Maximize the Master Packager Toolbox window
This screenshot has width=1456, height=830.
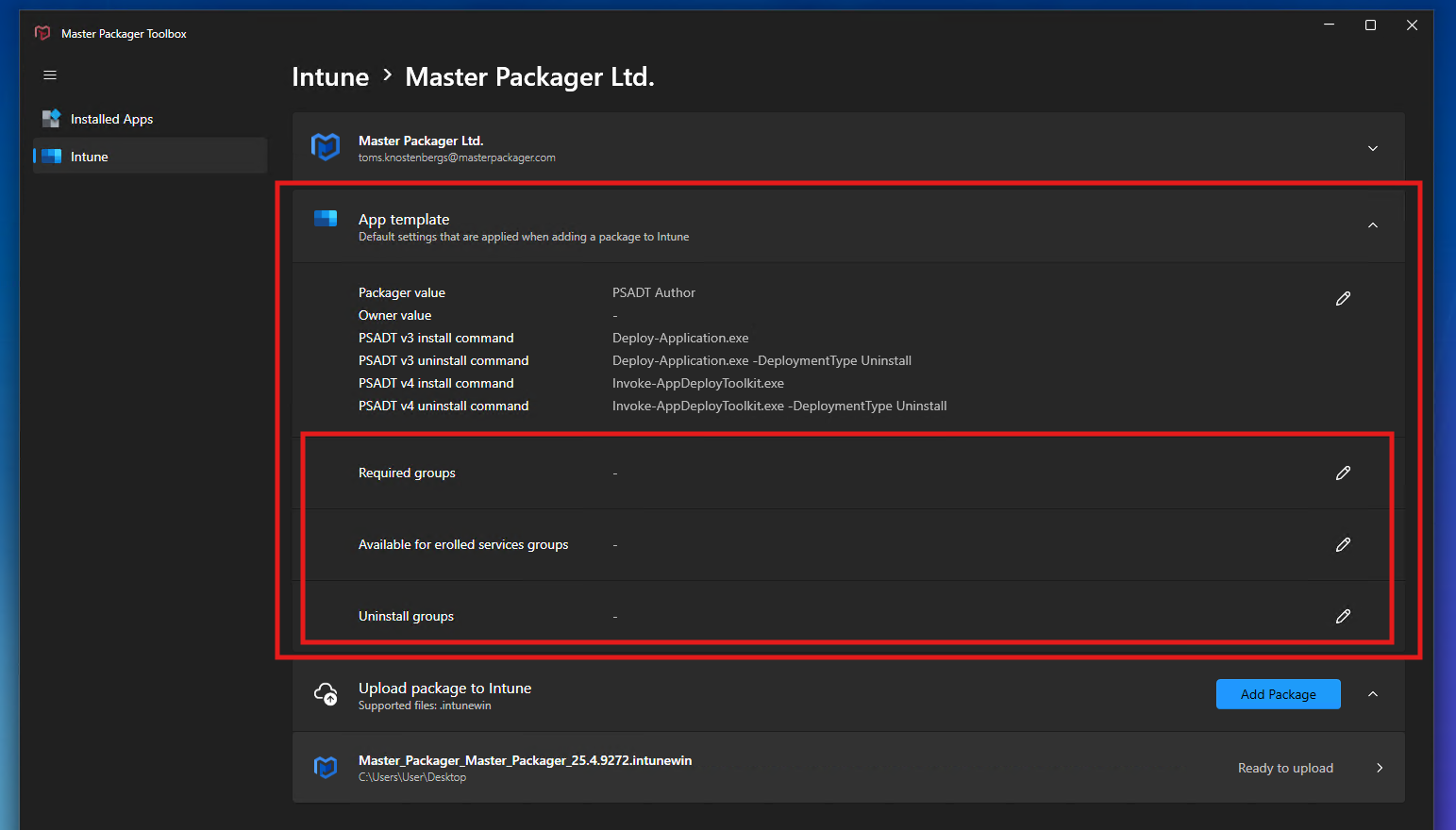(x=1370, y=25)
